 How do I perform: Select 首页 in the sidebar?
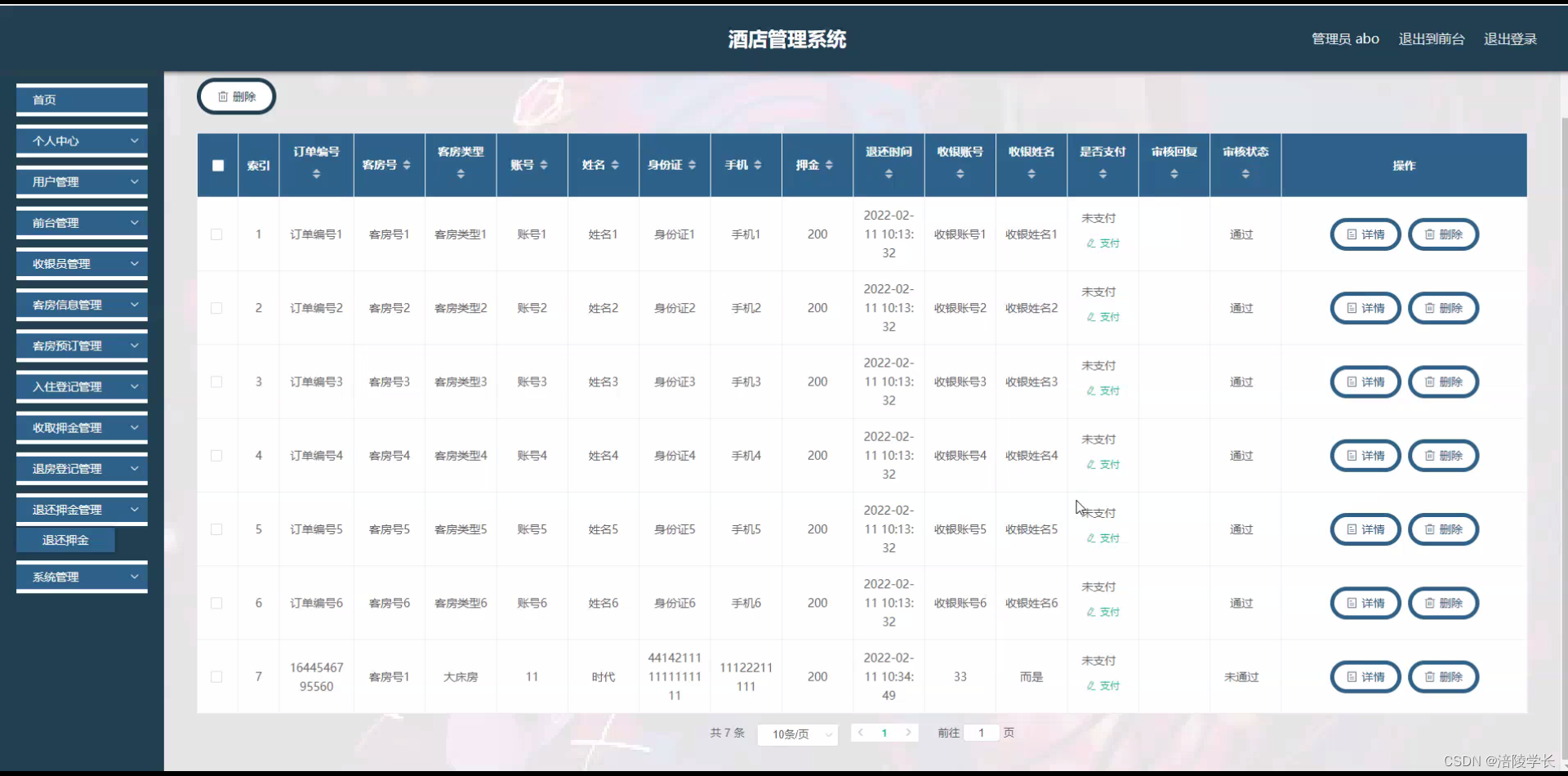click(x=81, y=100)
